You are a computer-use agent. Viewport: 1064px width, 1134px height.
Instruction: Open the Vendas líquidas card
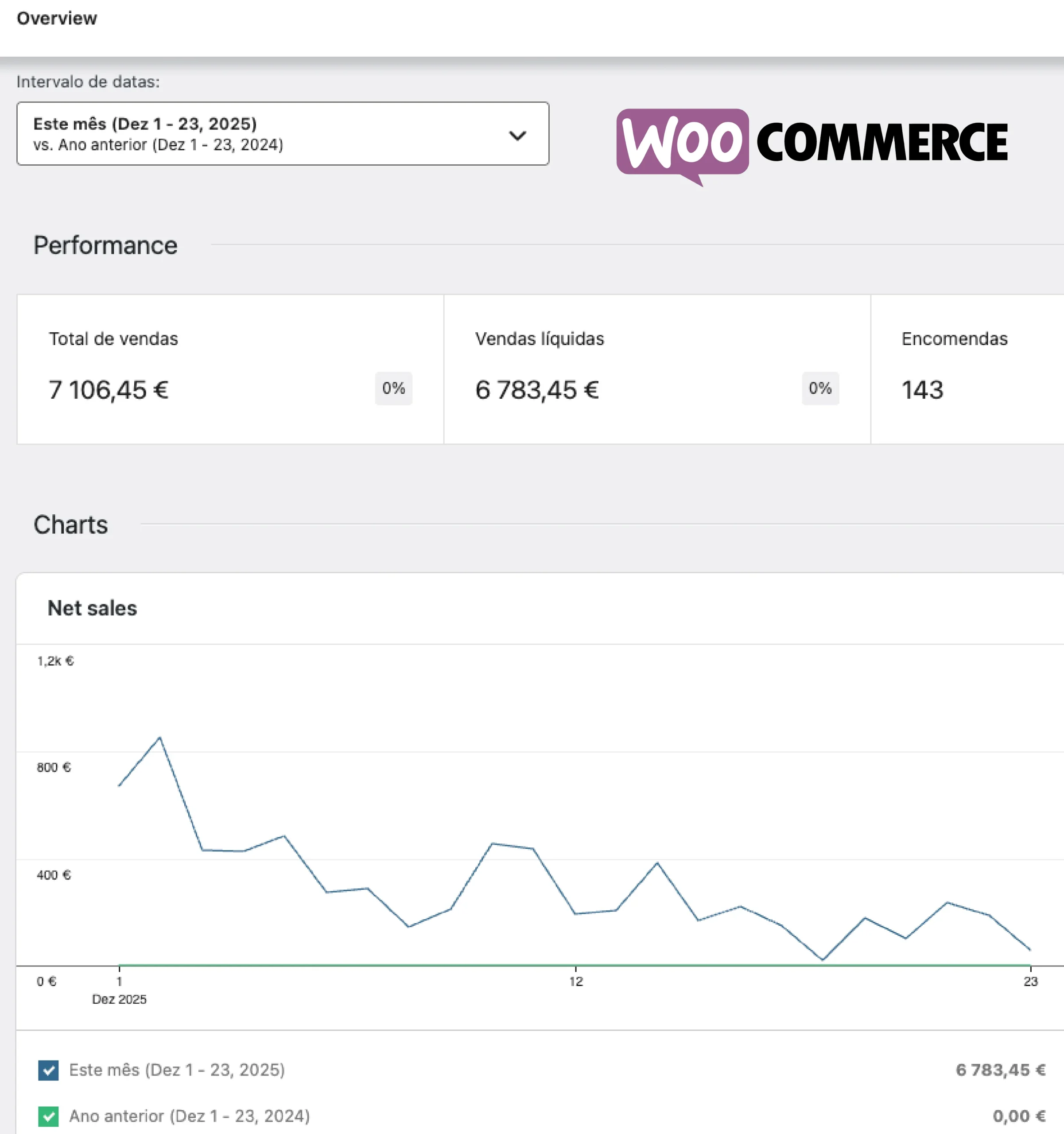coord(656,369)
